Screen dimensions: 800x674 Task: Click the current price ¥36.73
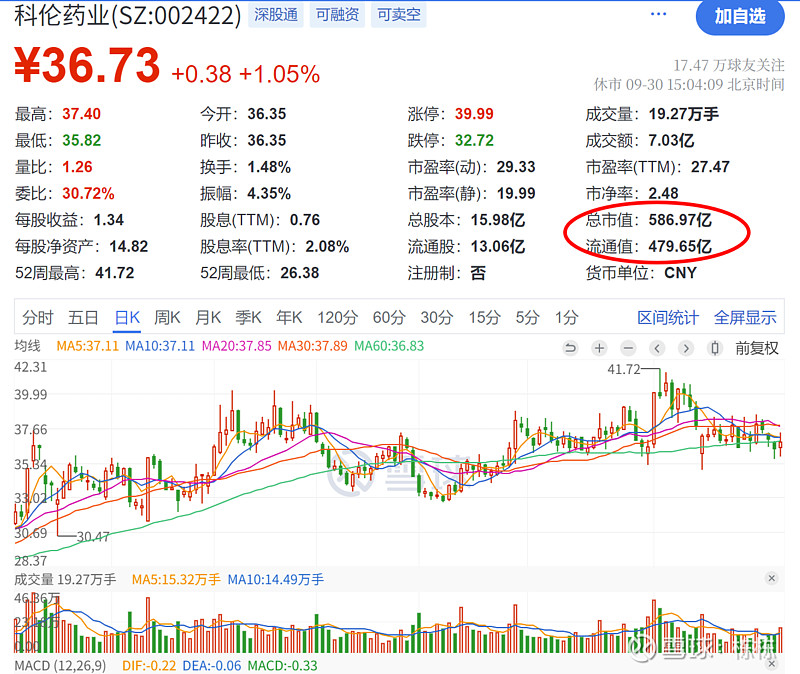coord(87,65)
